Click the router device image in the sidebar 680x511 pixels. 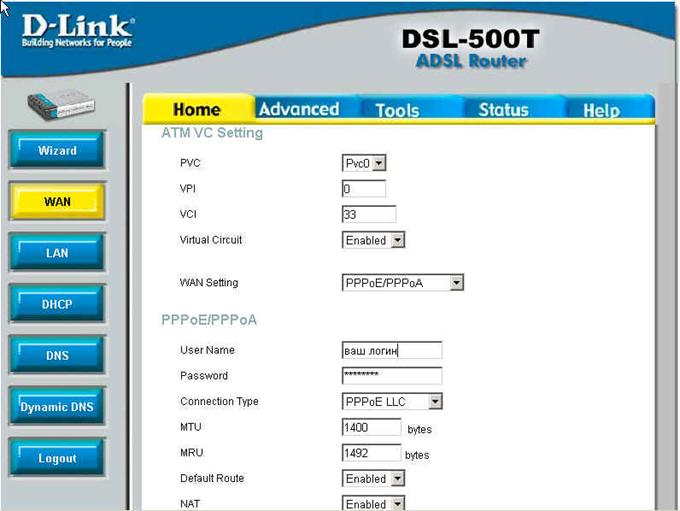61,104
